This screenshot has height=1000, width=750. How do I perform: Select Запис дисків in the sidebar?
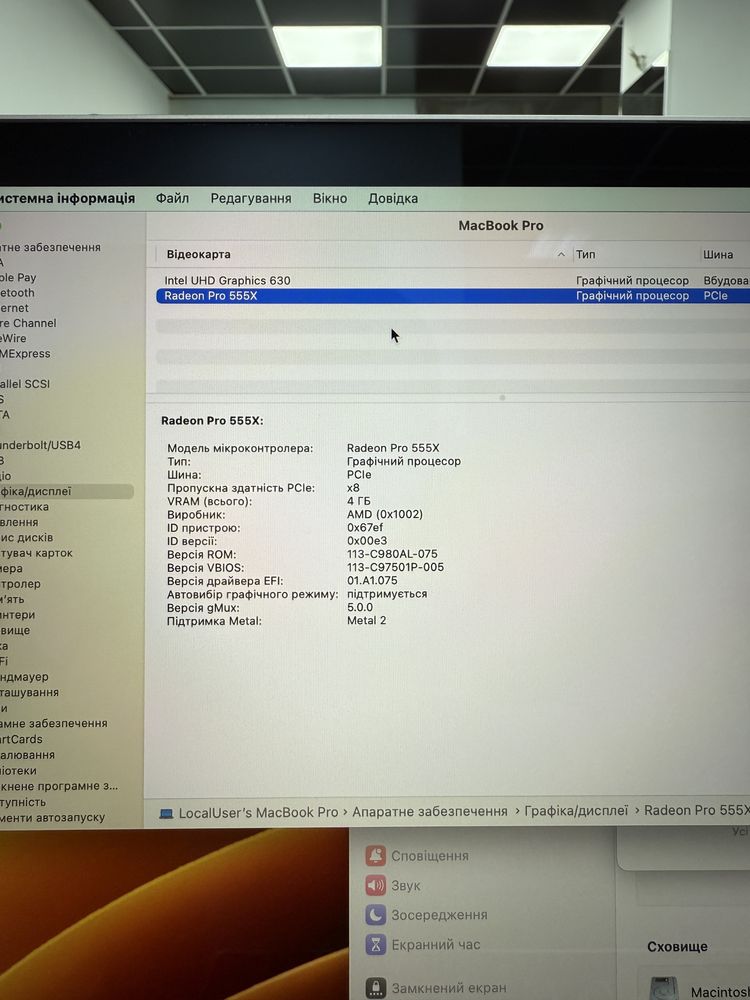point(26,538)
